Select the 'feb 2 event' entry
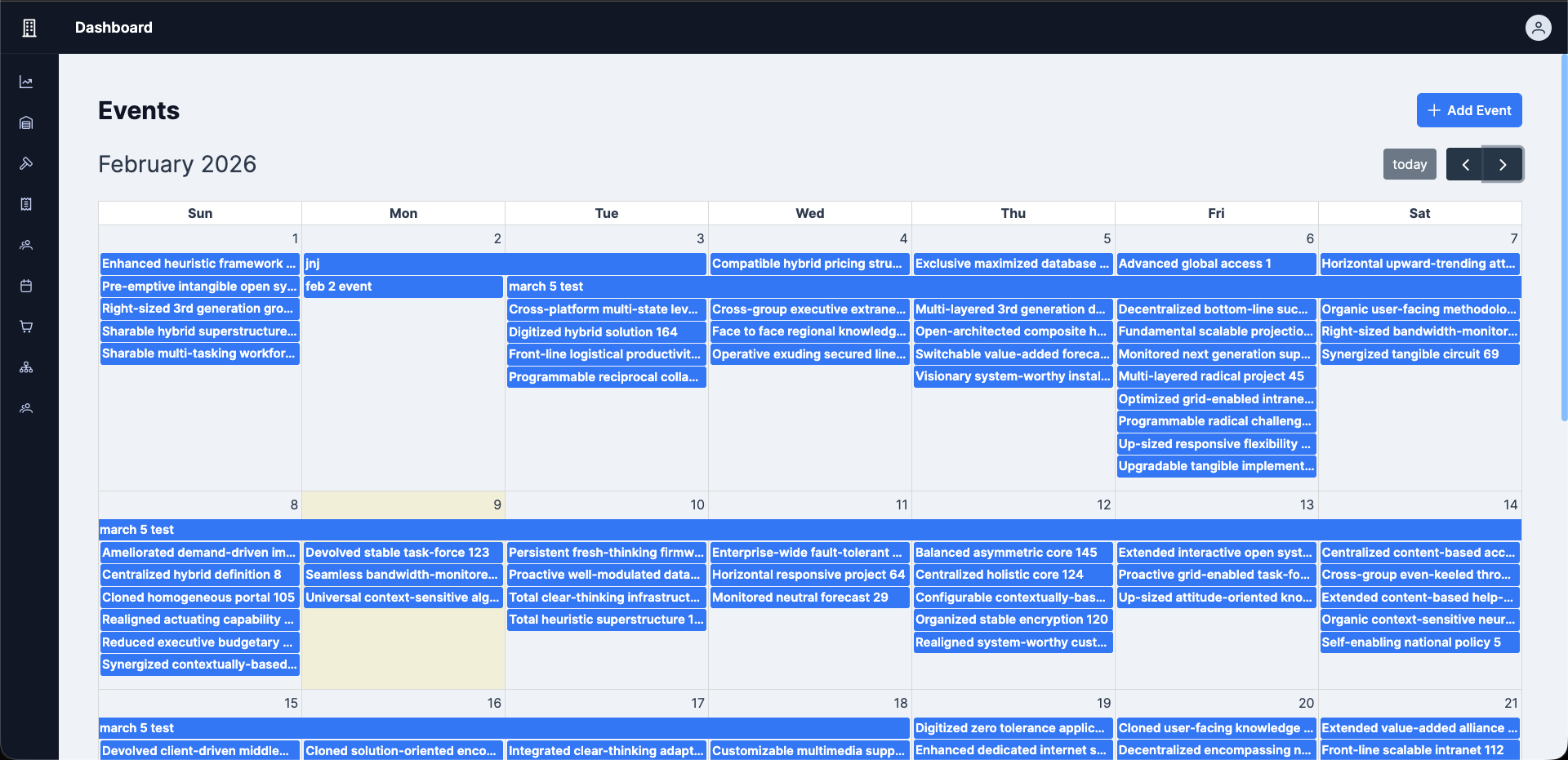1568x760 pixels. 403,286
